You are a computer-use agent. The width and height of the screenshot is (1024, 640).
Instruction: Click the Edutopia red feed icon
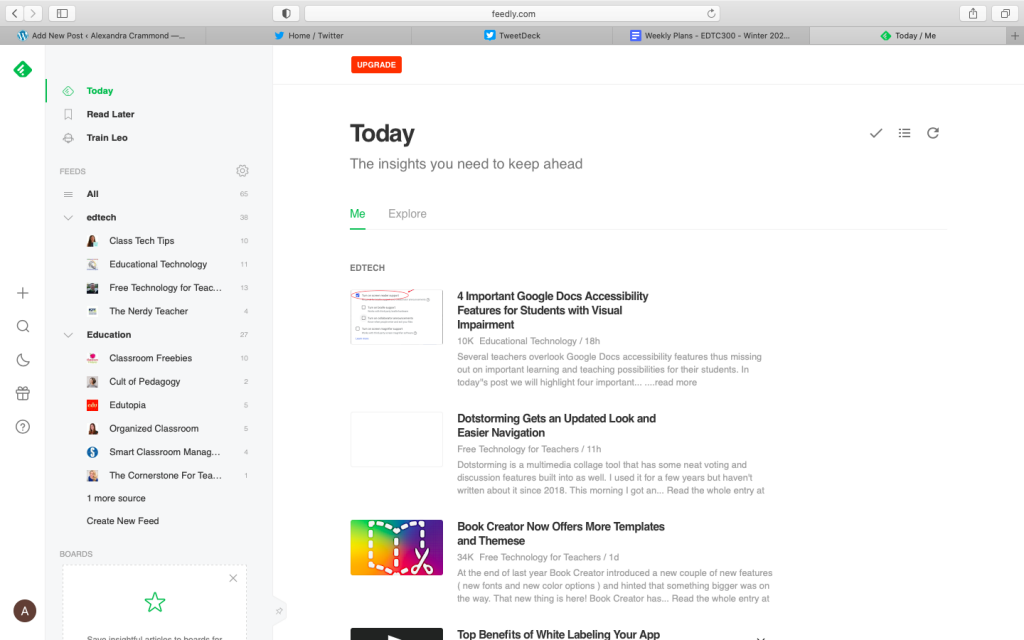(93, 405)
